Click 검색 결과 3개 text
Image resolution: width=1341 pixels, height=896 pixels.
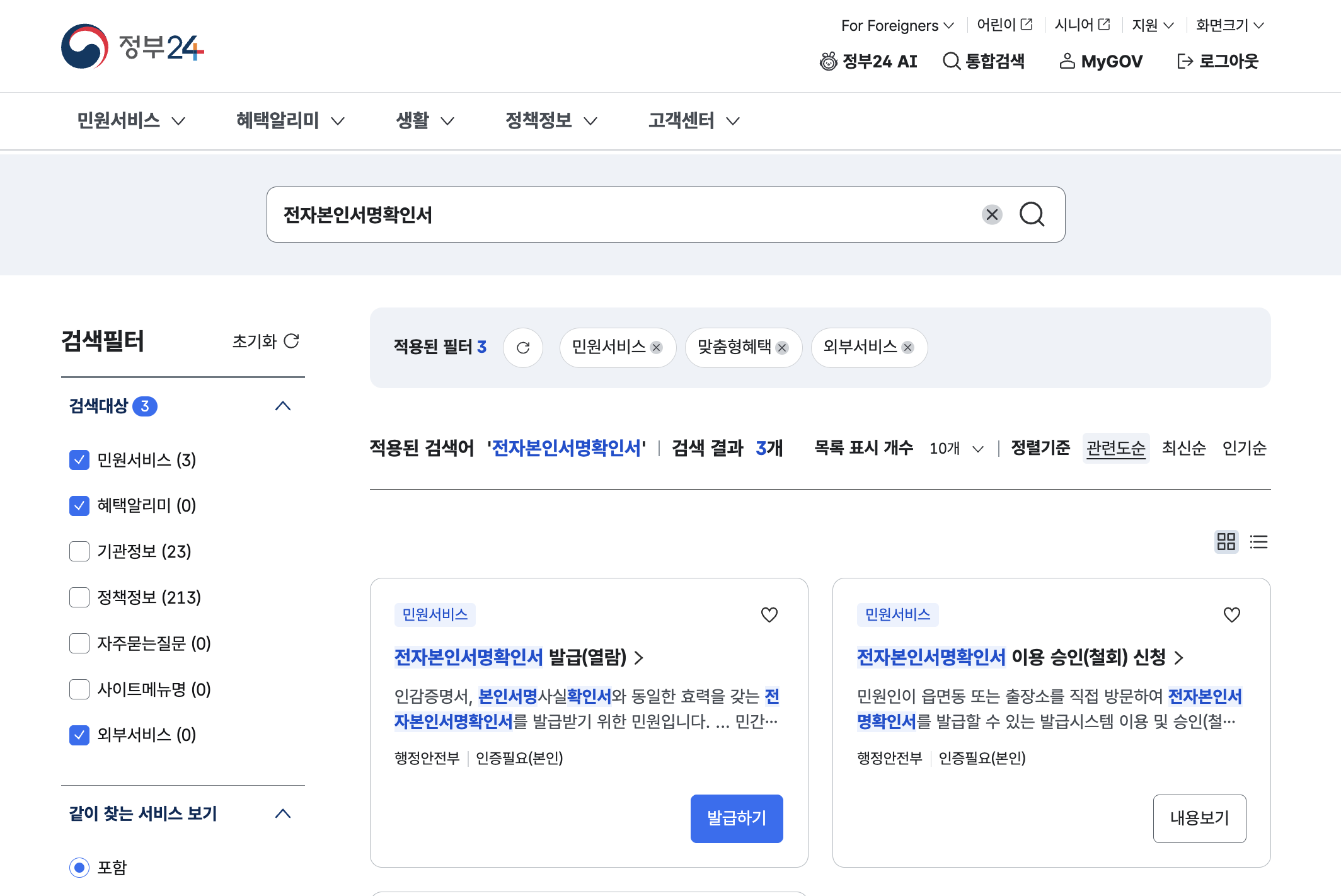727,448
